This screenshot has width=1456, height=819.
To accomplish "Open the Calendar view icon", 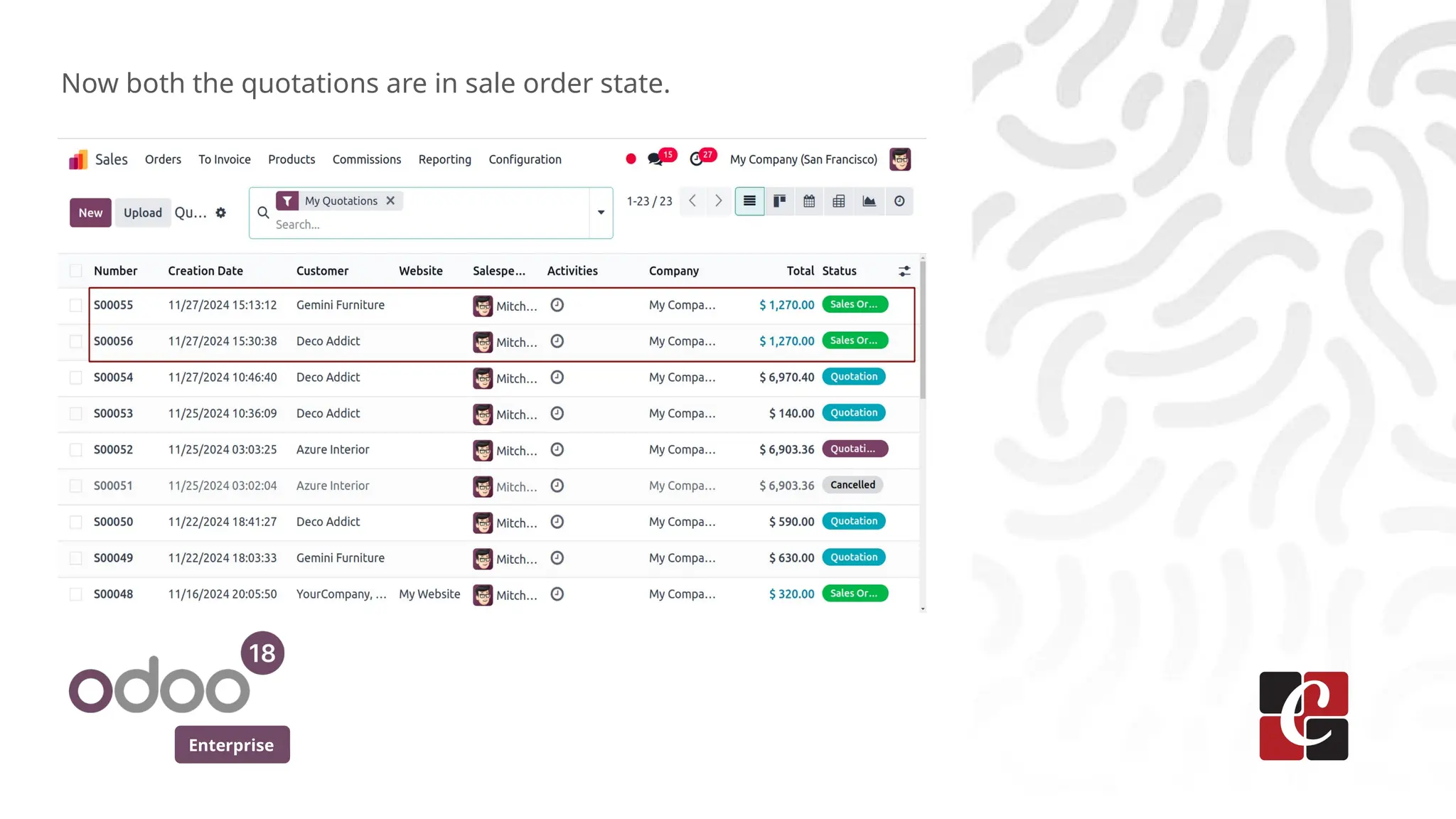I will coord(809,201).
